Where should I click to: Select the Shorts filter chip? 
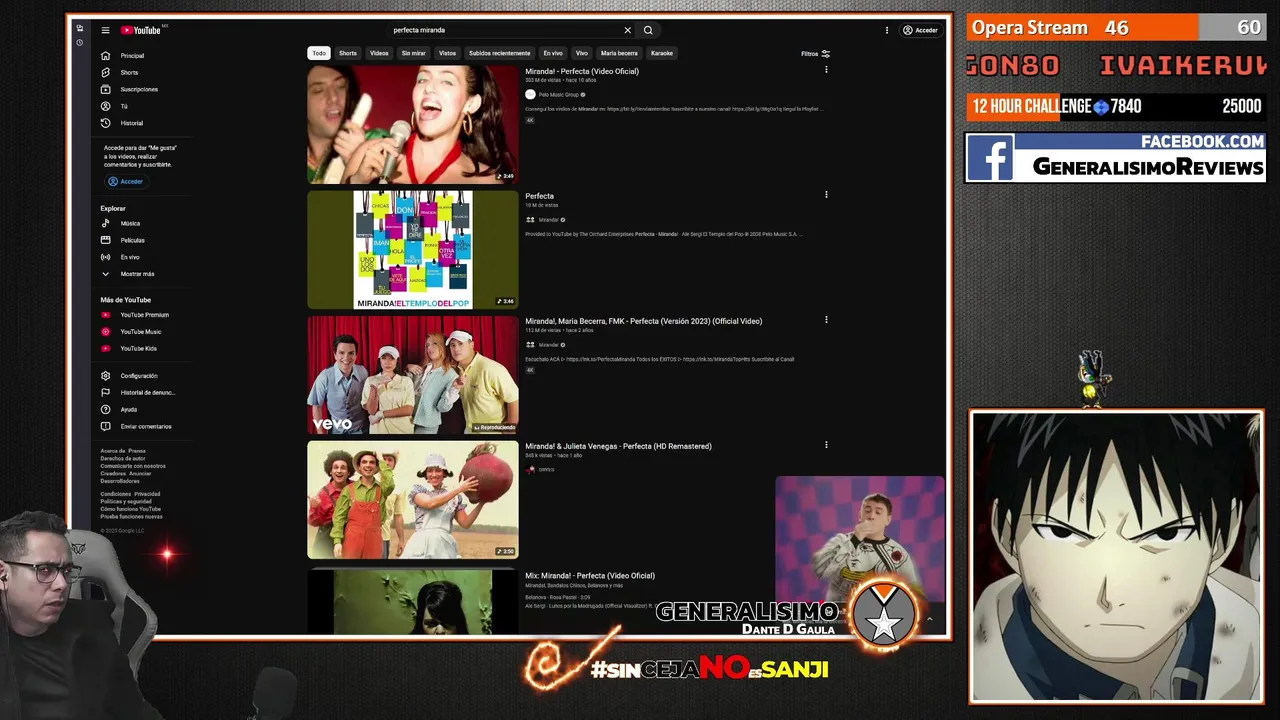pyautogui.click(x=347, y=53)
